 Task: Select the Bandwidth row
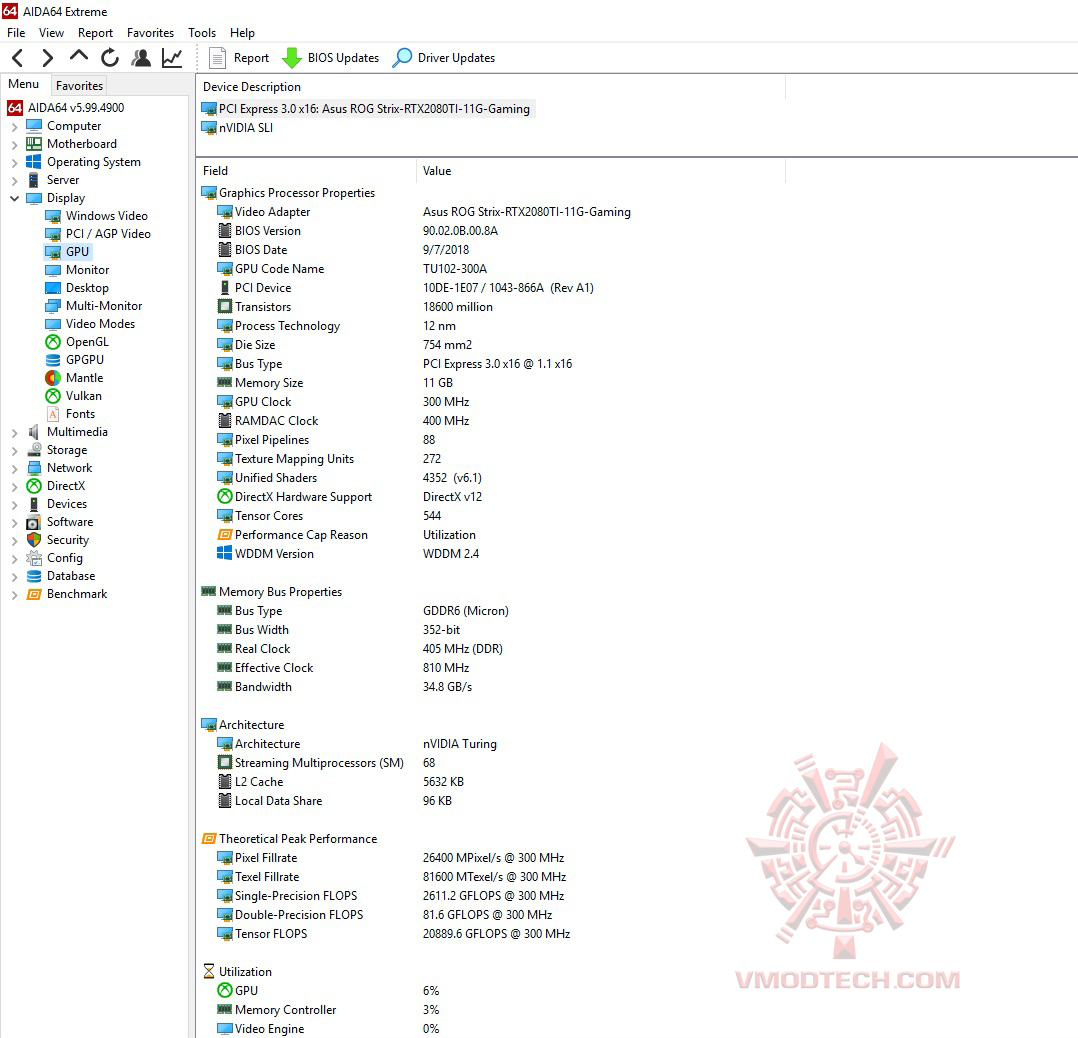344,687
